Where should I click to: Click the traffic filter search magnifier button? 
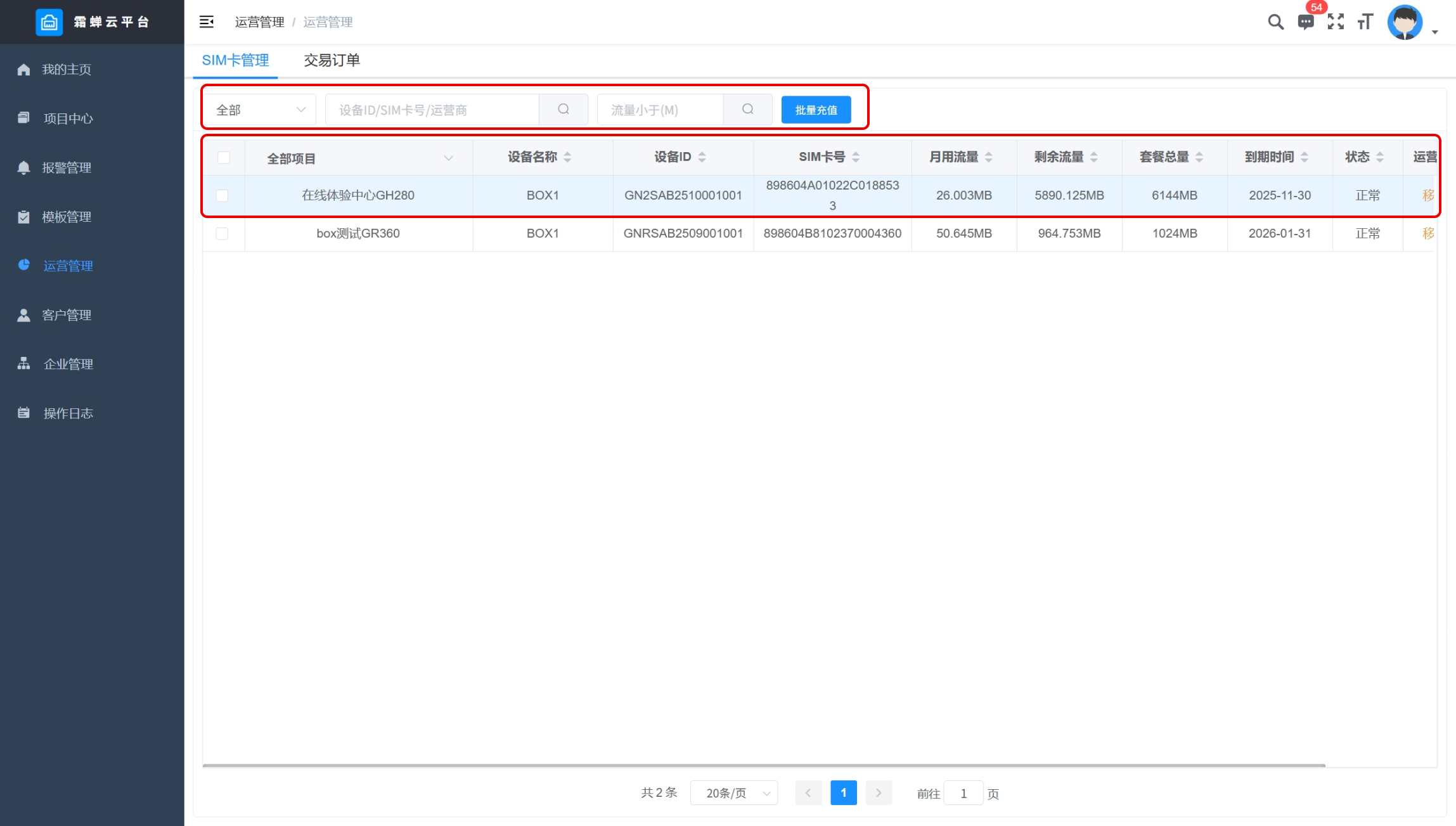tap(747, 110)
